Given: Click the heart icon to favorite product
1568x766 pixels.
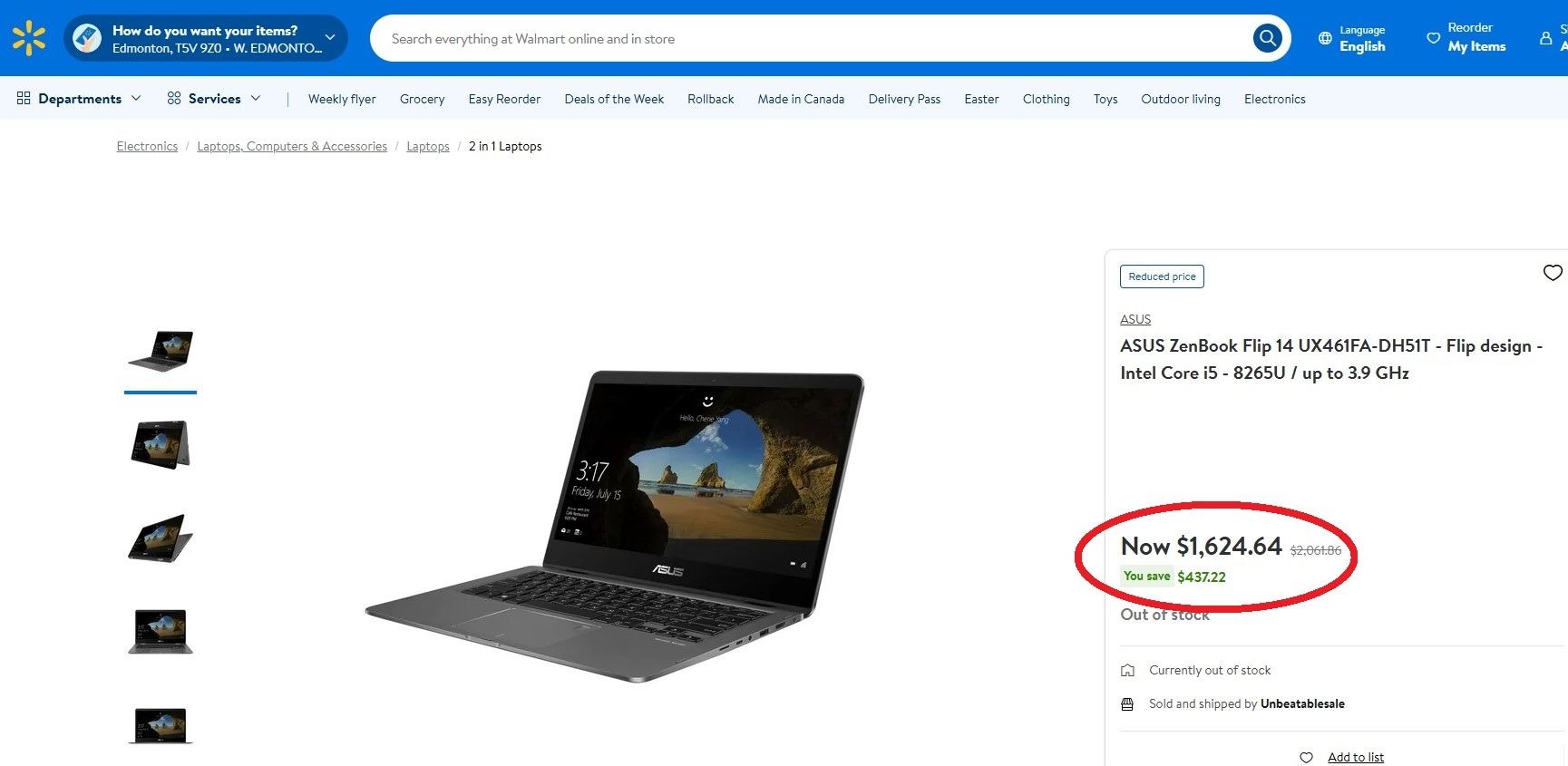Looking at the screenshot, I should pos(1552,273).
